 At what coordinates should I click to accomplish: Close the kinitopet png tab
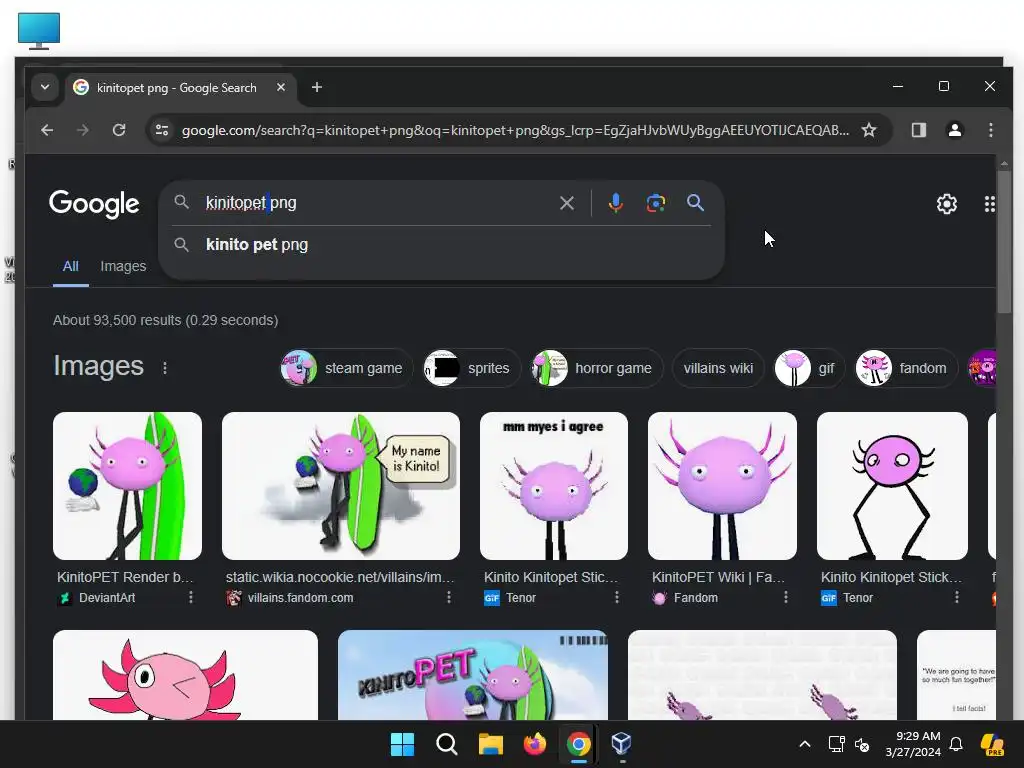point(281,87)
